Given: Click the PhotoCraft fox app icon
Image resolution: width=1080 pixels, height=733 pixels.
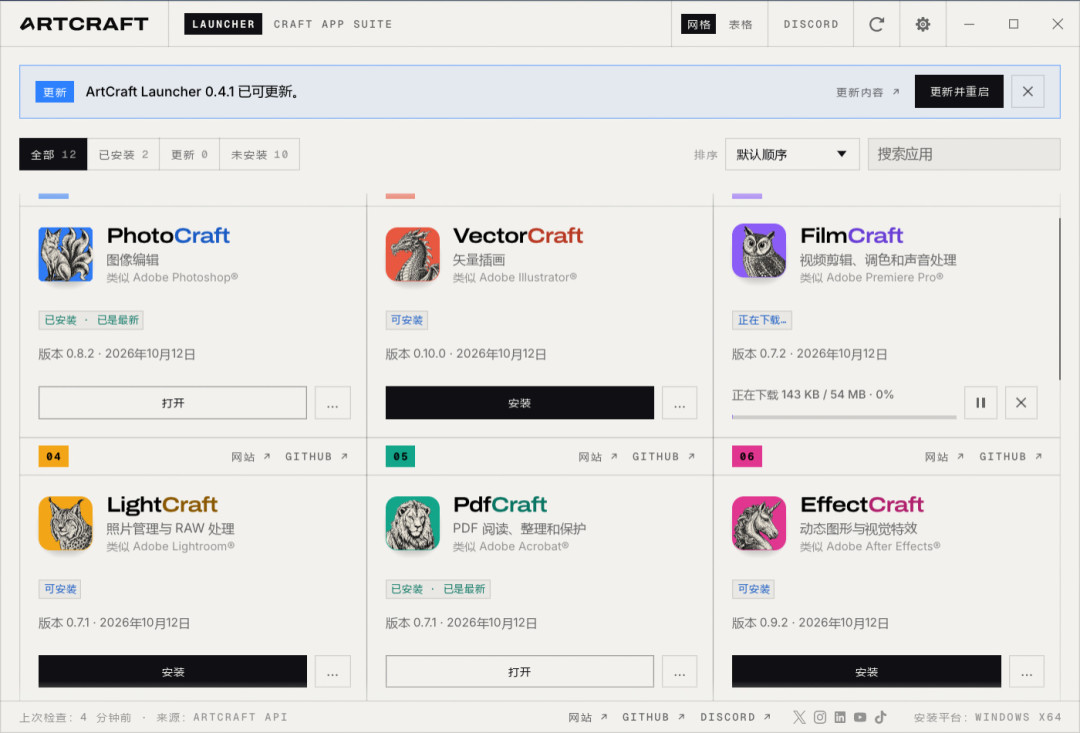Looking at the screenshot, I should [65, 254].
